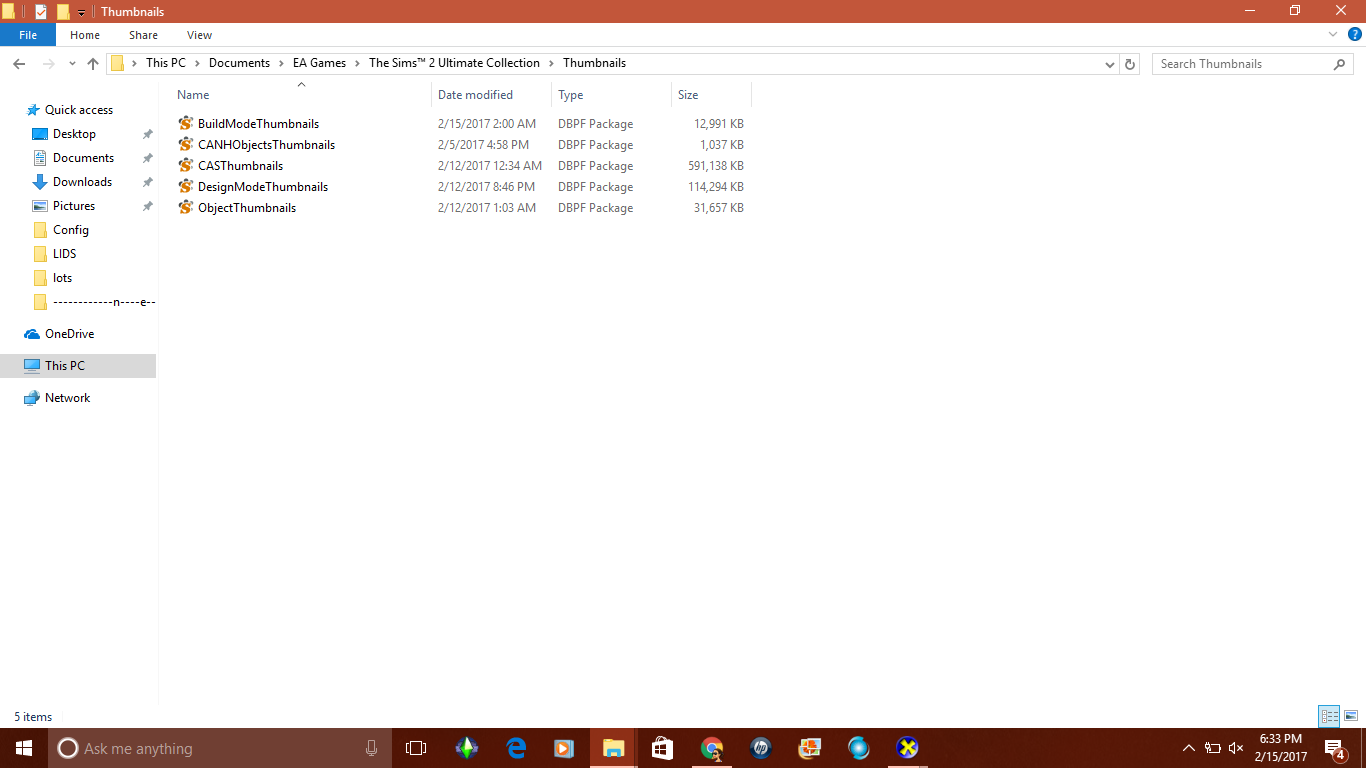Open the View ribbon tab
The height and width of the screenshot is (768, 1366).
point(199,35)
